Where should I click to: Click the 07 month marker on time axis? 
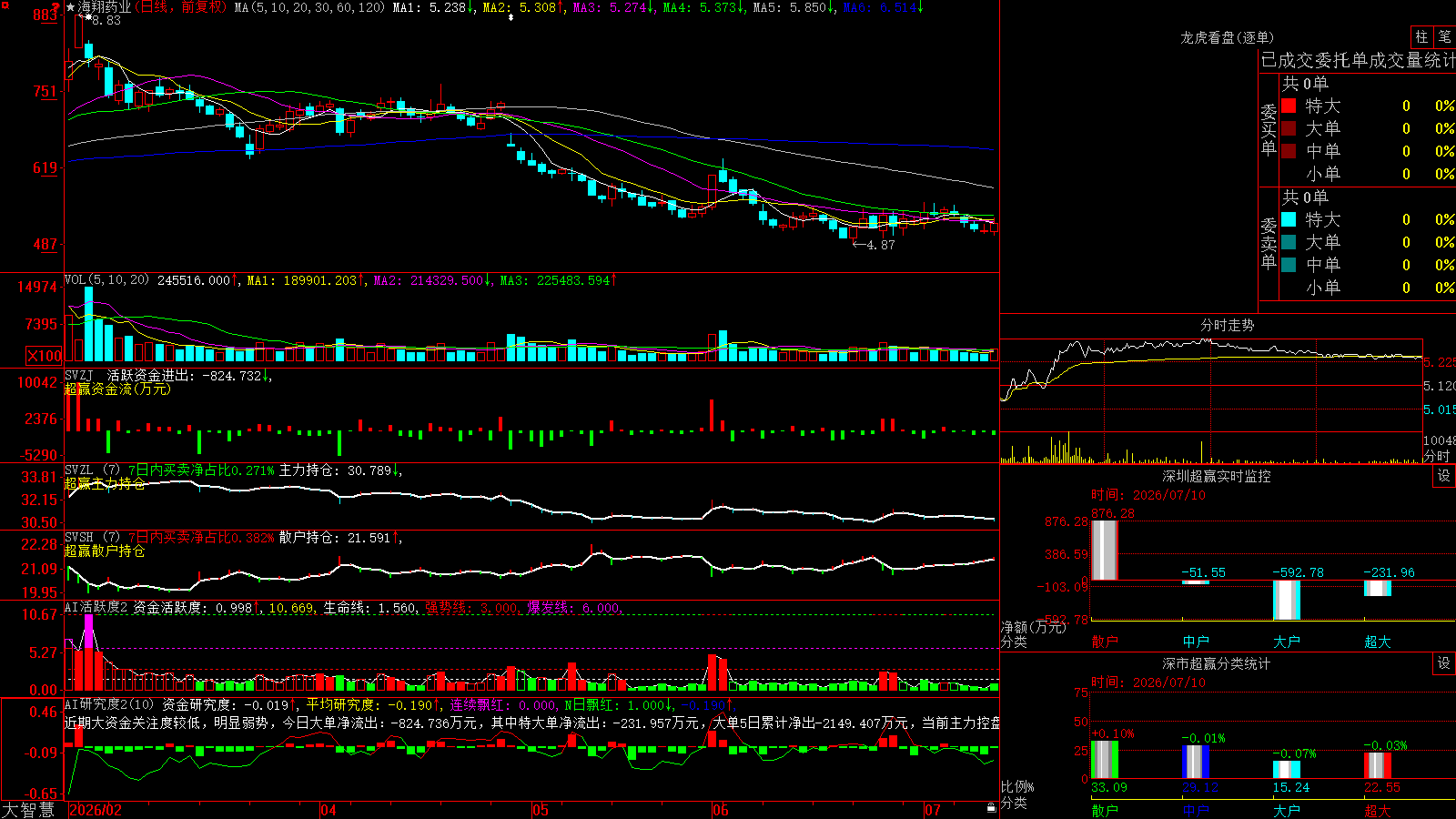[x=933, y=810]
